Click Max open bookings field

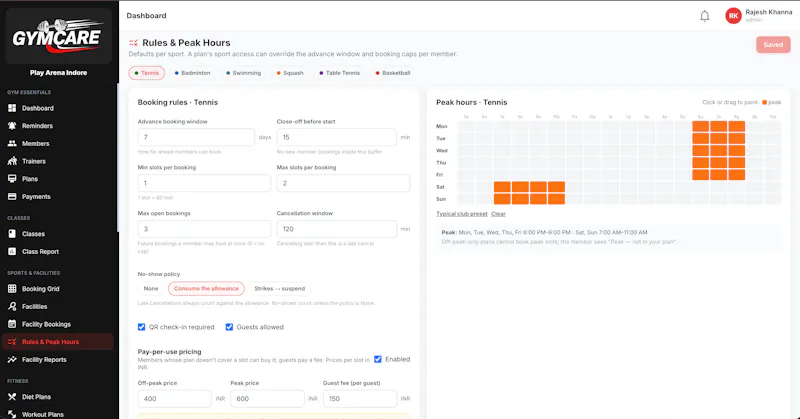pos(204,229)
